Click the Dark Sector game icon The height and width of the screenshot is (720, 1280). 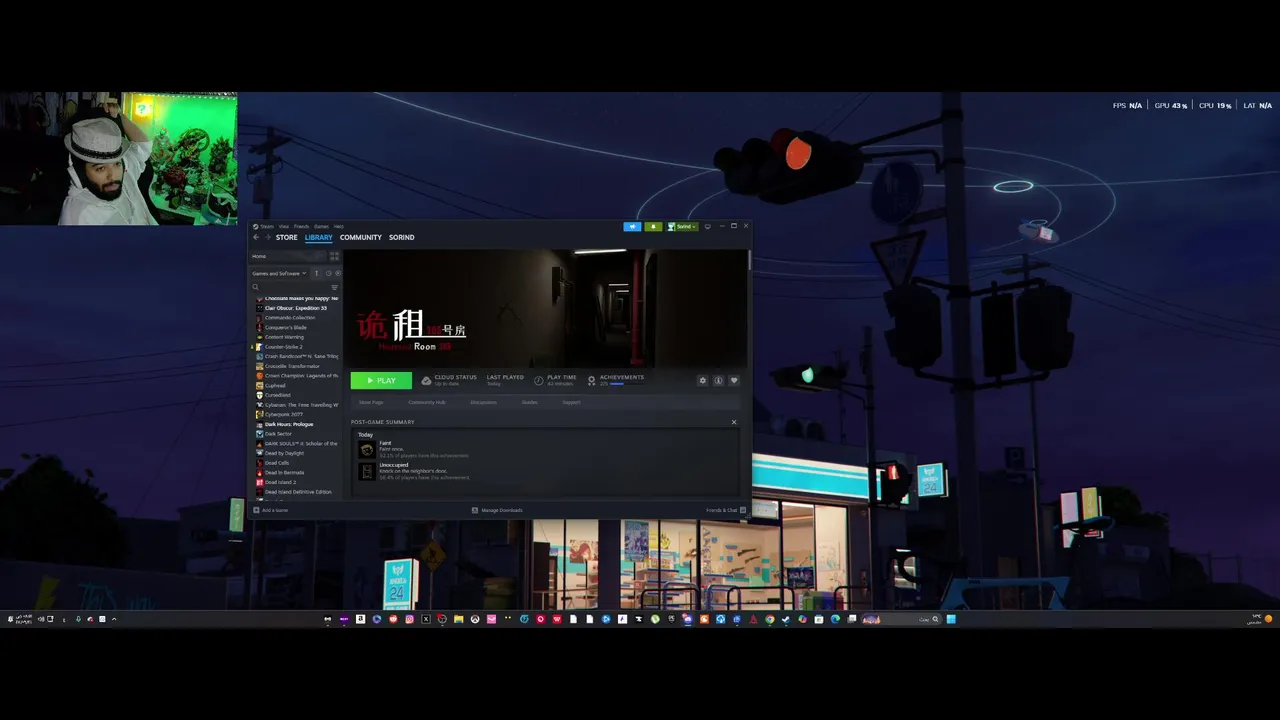pyautogui.click(x=260, y=434)
